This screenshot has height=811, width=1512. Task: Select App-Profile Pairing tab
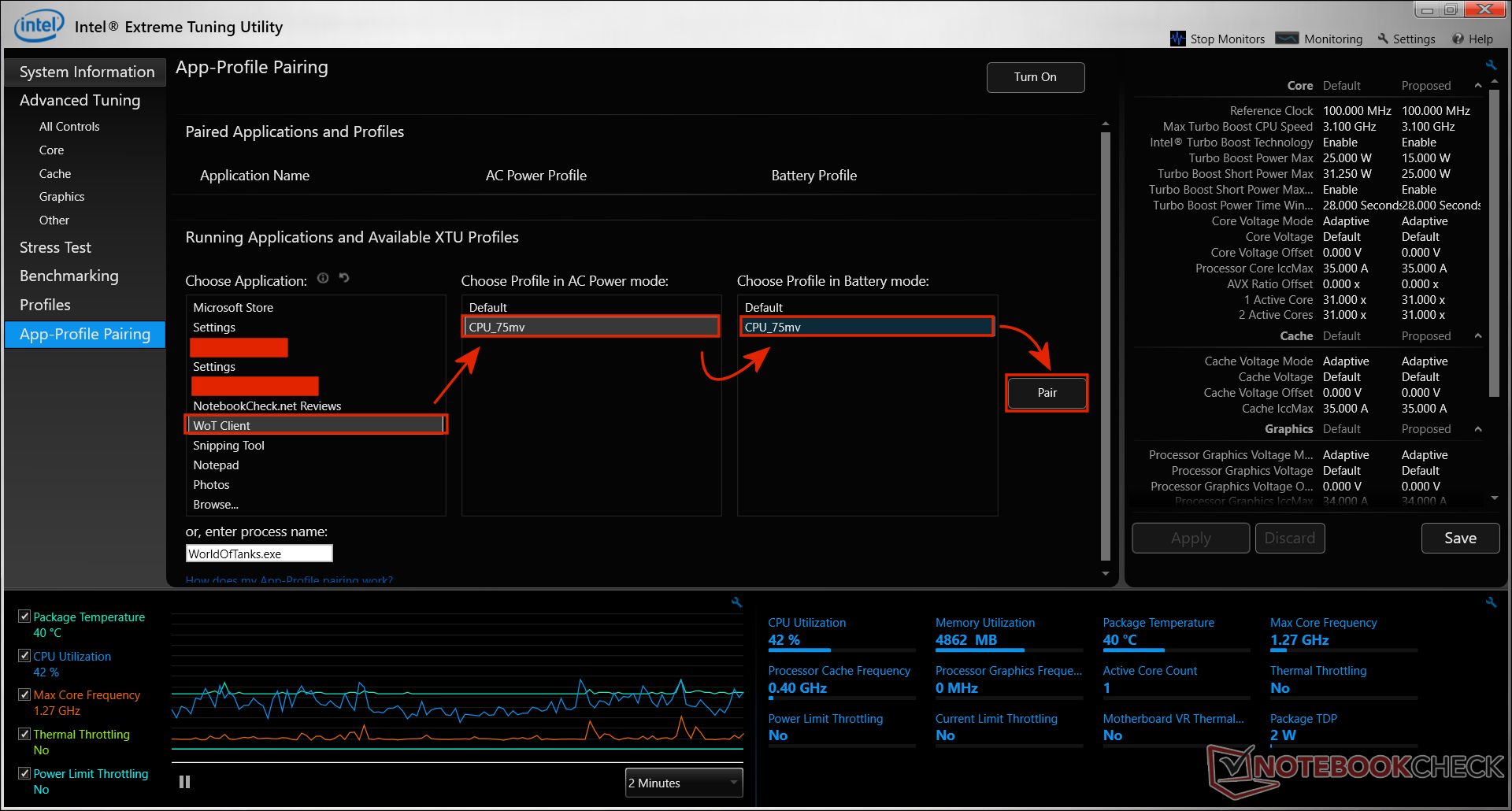tap(85, 334)
